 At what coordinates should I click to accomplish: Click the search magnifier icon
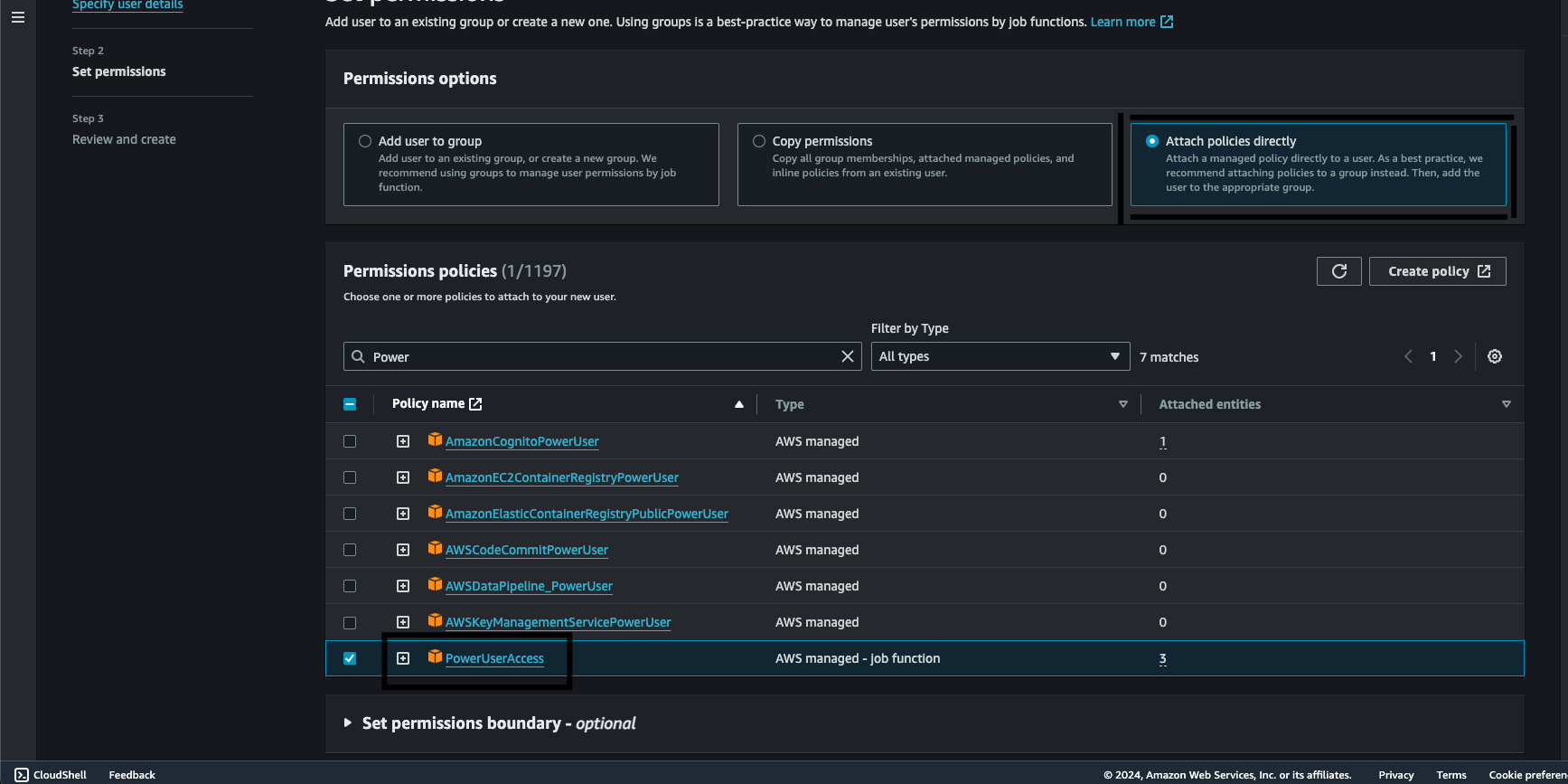[359, 356]
